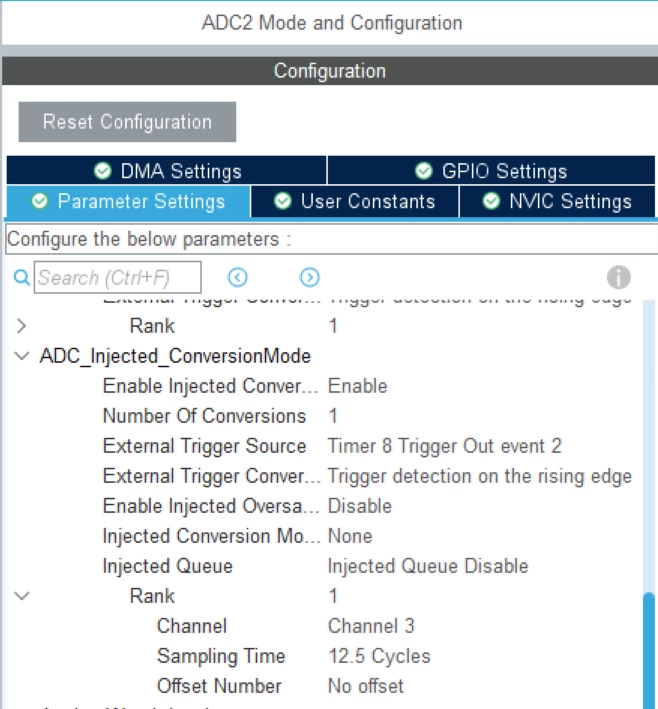Image resolution: width=658 pixels, height=709 pixels.
Task: Change Sampling Time 12.5 Cycles value
Action: tap(379, 656)
